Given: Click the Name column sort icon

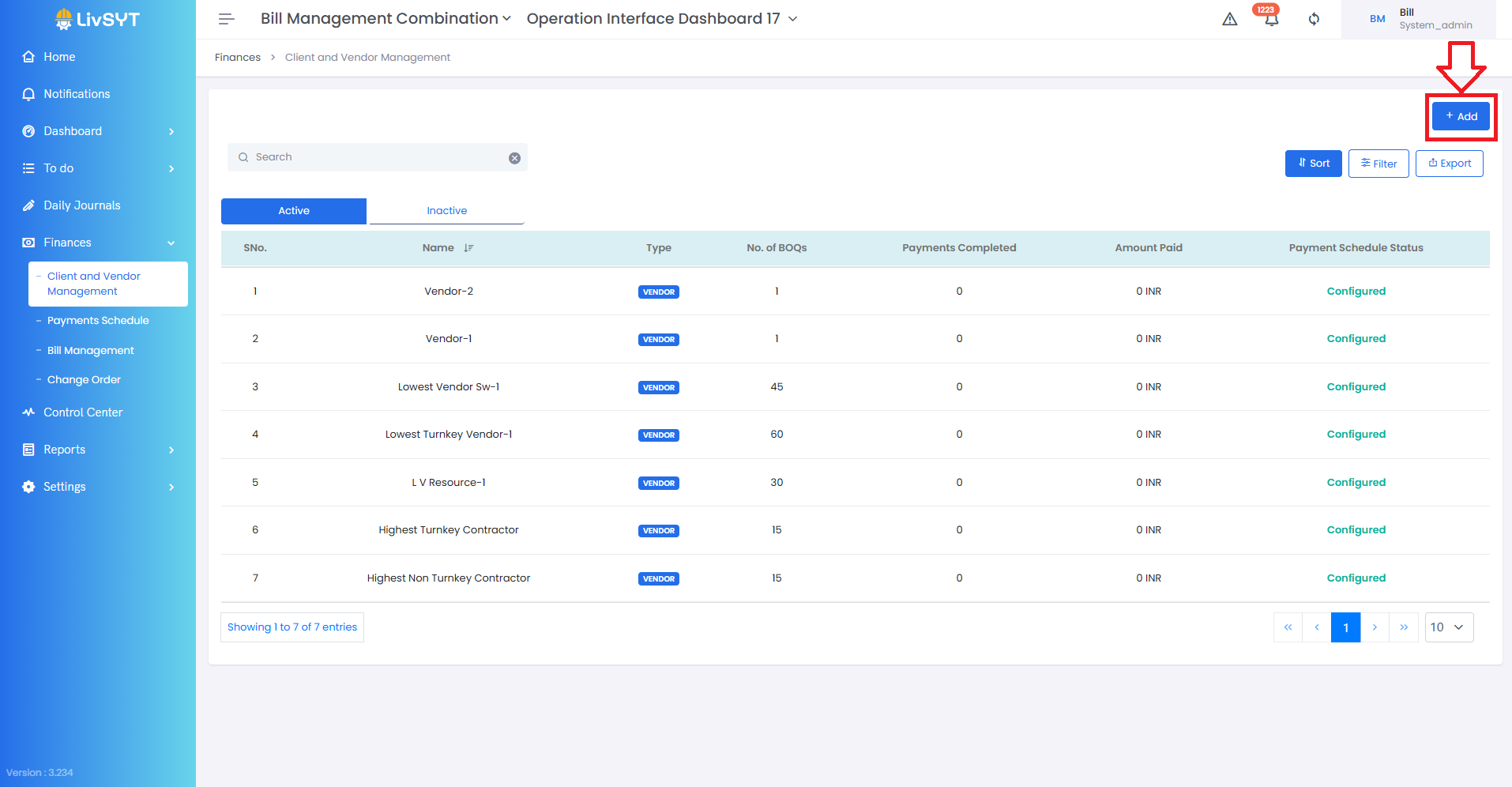Looking at the screenshot, I should pyautogui.click(x=468, y=248).
